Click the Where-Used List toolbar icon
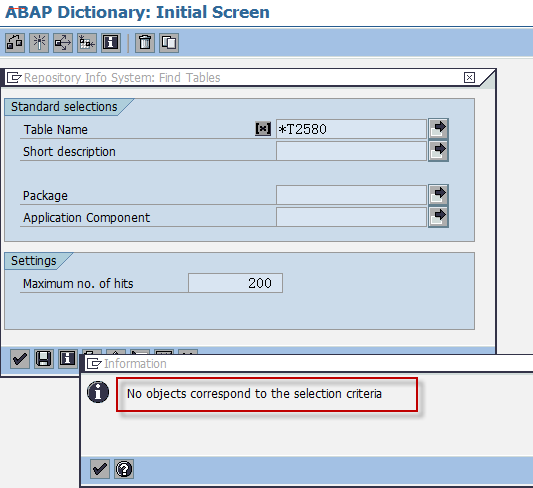This screenshot has width=533, height=488. (x=63, y=43)
